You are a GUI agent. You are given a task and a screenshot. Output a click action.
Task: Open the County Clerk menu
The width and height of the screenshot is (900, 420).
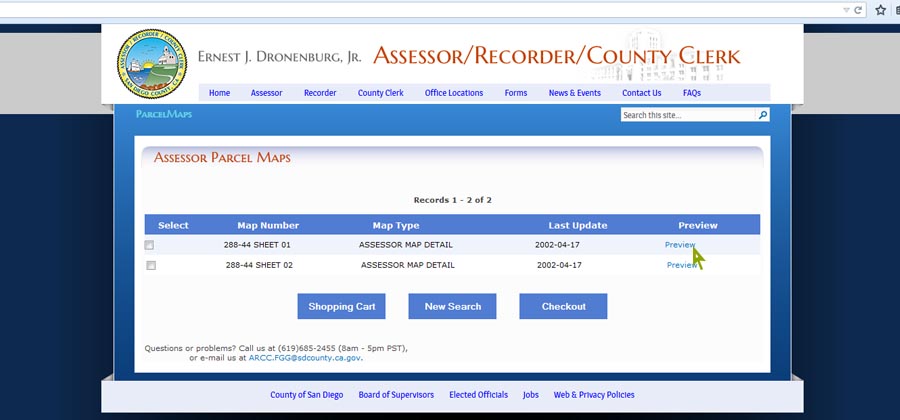tap(381, 93)
